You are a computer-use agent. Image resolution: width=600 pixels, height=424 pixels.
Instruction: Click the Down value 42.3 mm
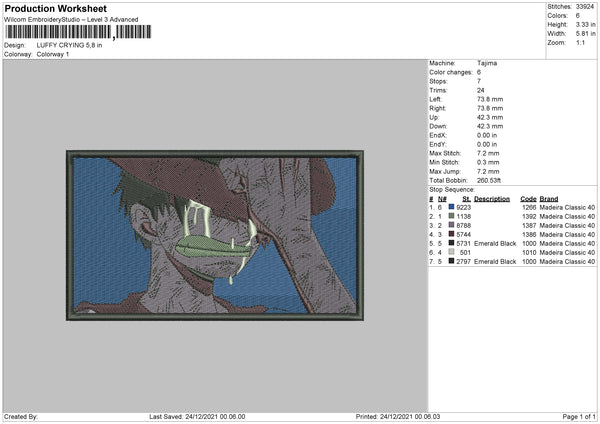pos(490,126)
